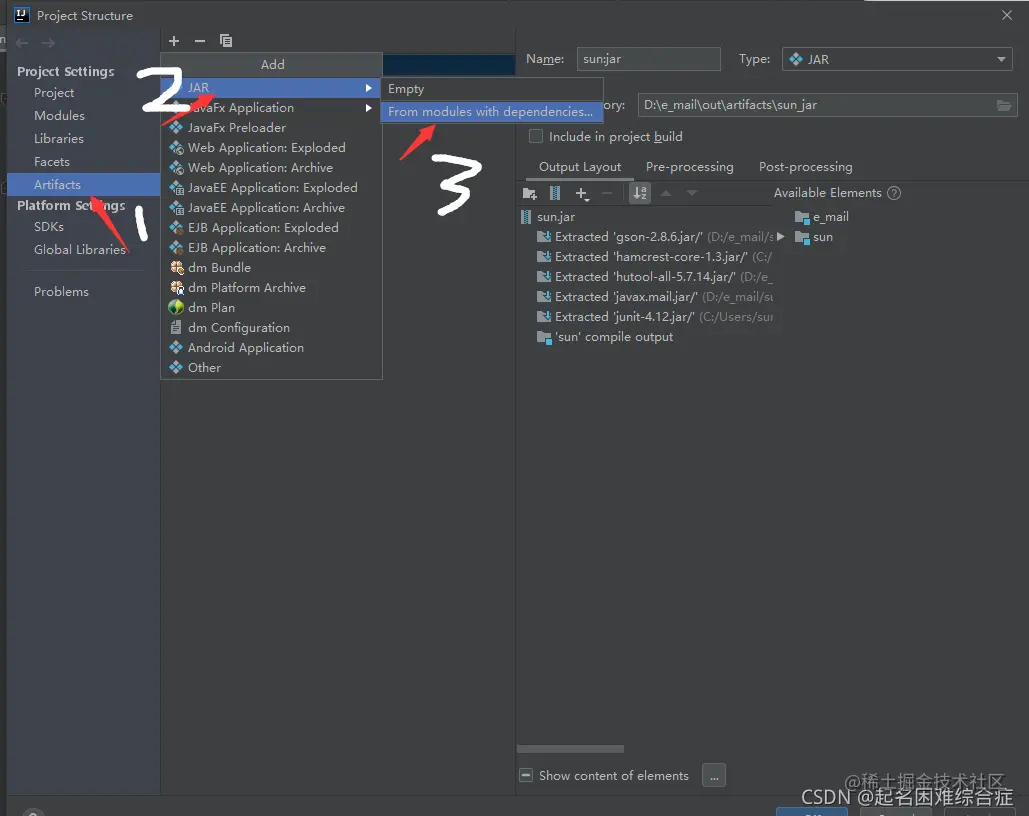Screen dimensions: 1029x816
Task: Select EJB Application: Archive entry
Action: (271, 247)
